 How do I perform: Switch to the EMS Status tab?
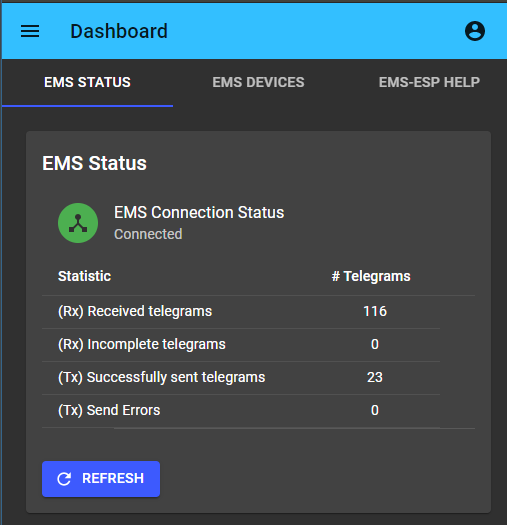click(x=87, y=82)
